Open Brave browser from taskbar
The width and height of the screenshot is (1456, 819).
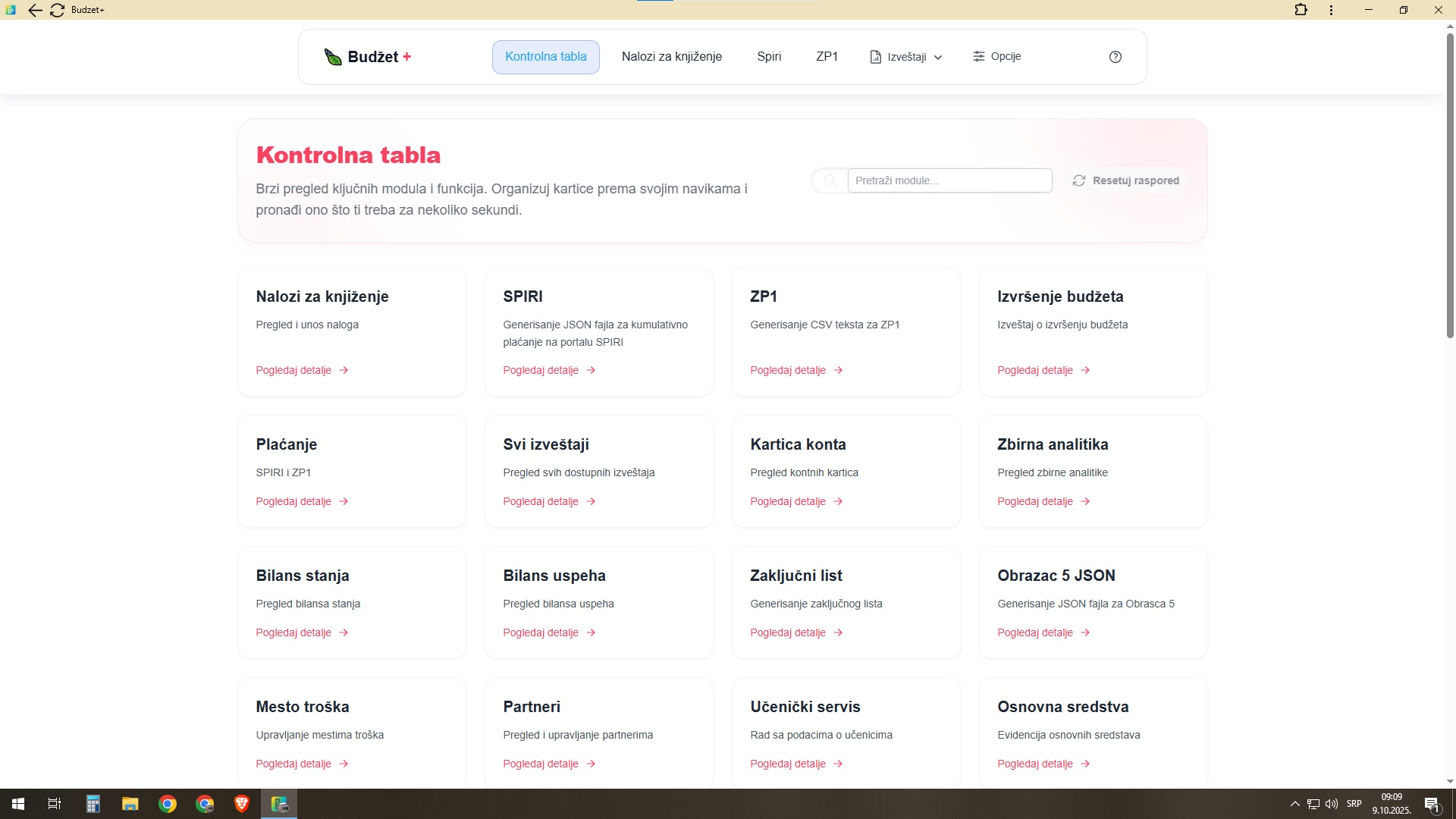pos(242,804)
